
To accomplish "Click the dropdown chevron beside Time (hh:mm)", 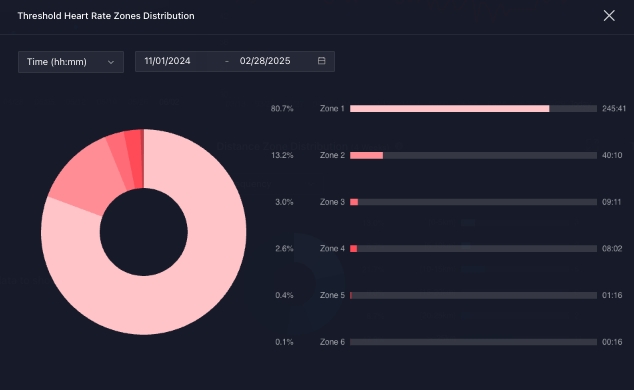I will click(x=111, y=62).
